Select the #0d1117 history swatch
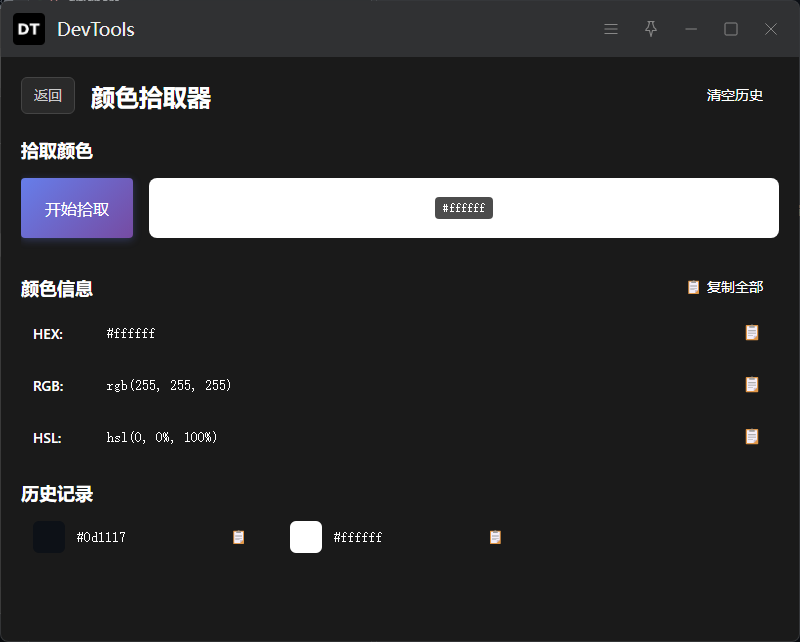This screenshot has height=642, width=800. [x=49, y=537]
